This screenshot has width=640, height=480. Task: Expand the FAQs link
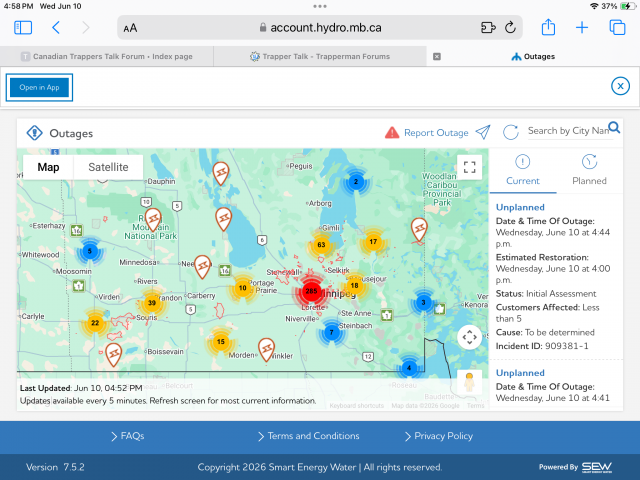[x=127, y=436]
